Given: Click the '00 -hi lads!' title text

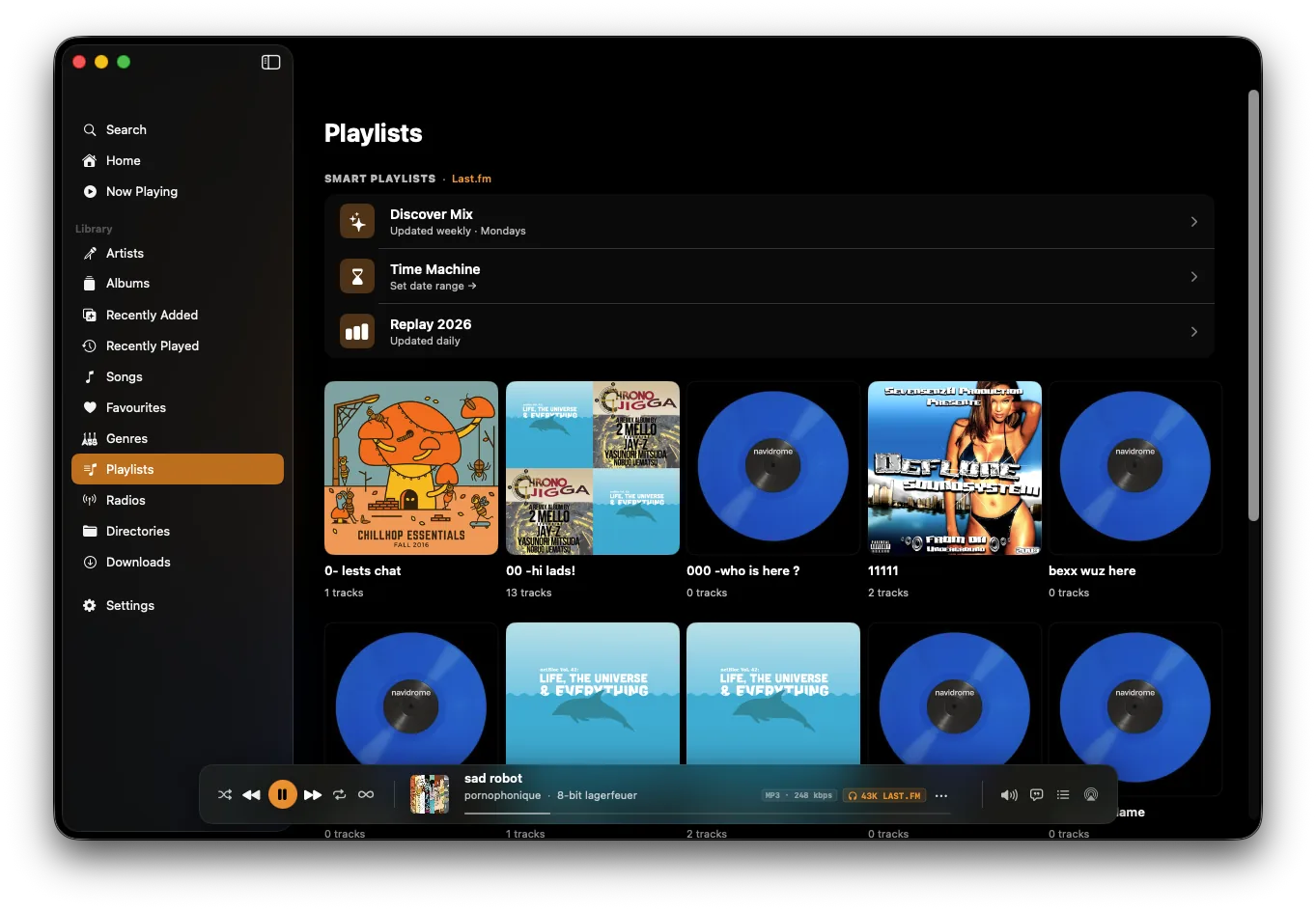Looking at the screenshot, I should click(541, 570).
